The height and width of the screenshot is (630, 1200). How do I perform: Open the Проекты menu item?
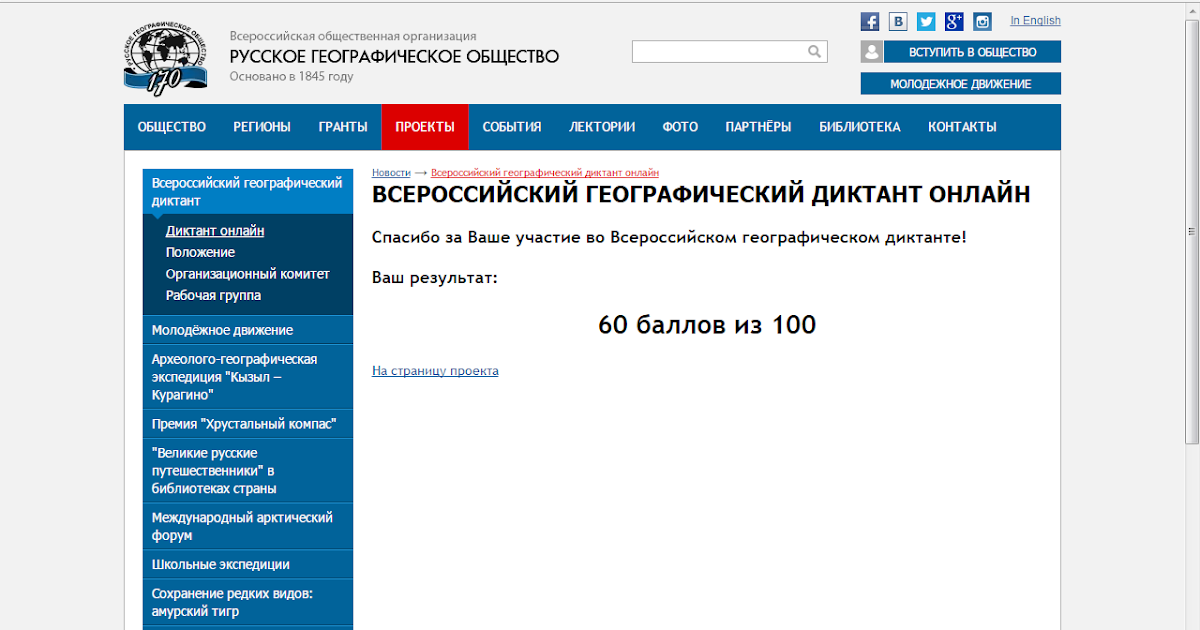point(425,127)
